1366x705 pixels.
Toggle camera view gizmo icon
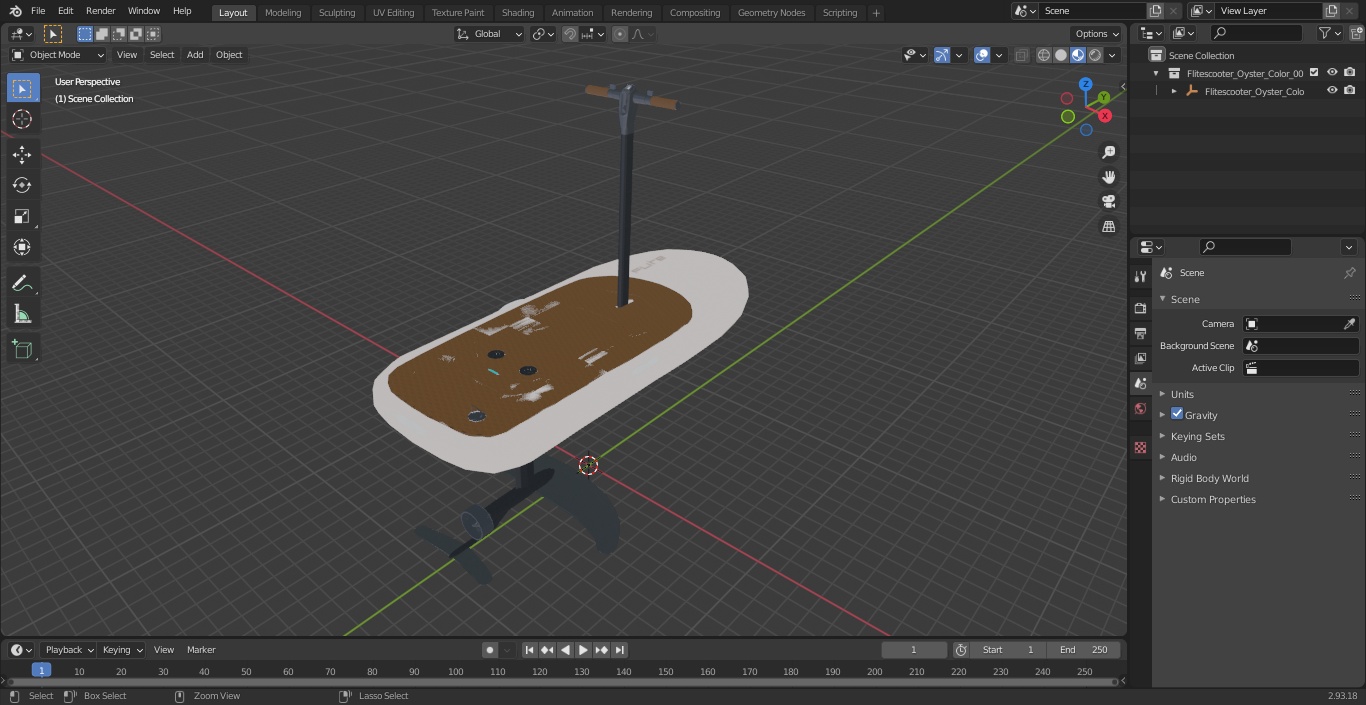[x=1108, y=201]
